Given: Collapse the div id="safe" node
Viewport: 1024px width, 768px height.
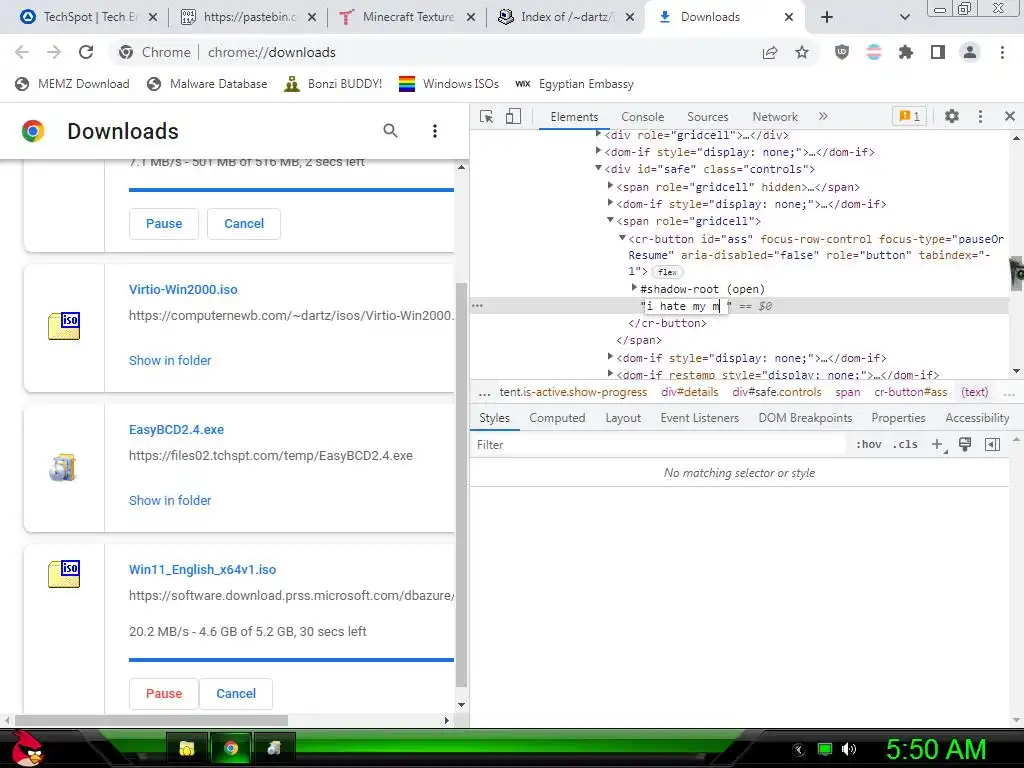Looking at the screenshot, I should (x=598, y=168).
